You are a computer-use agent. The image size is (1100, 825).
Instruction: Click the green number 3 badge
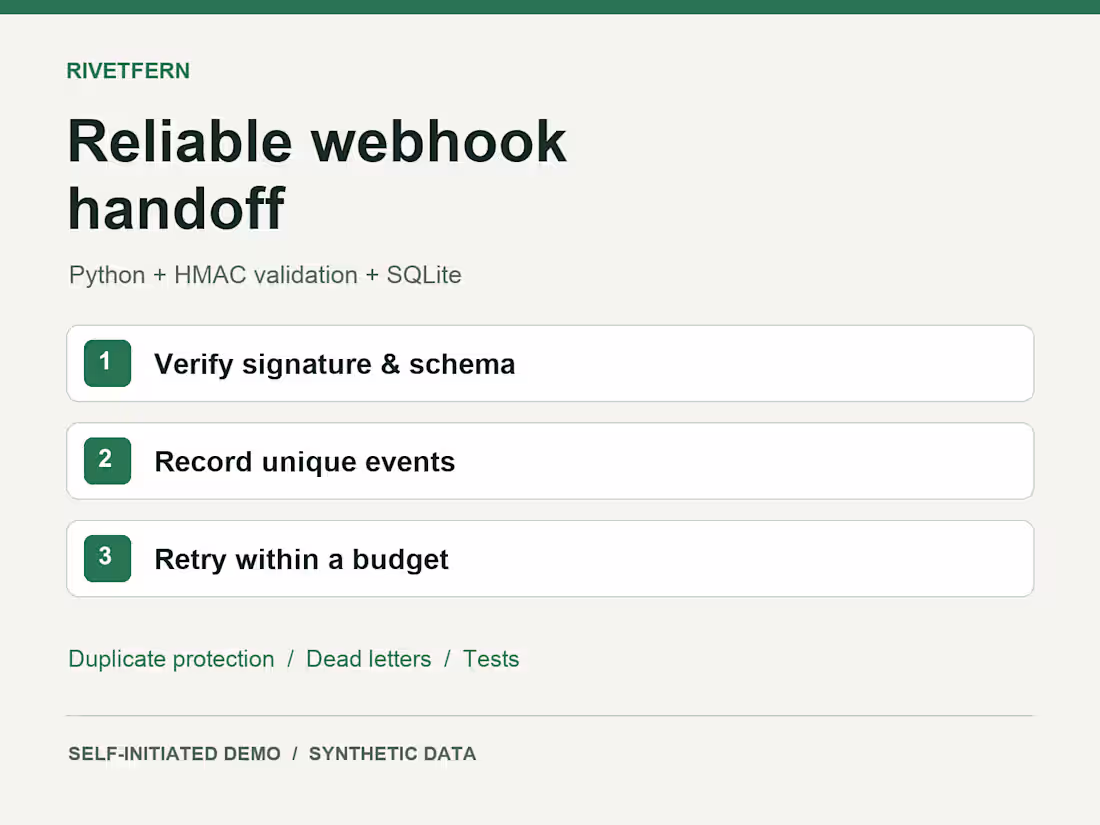[107, 558]
